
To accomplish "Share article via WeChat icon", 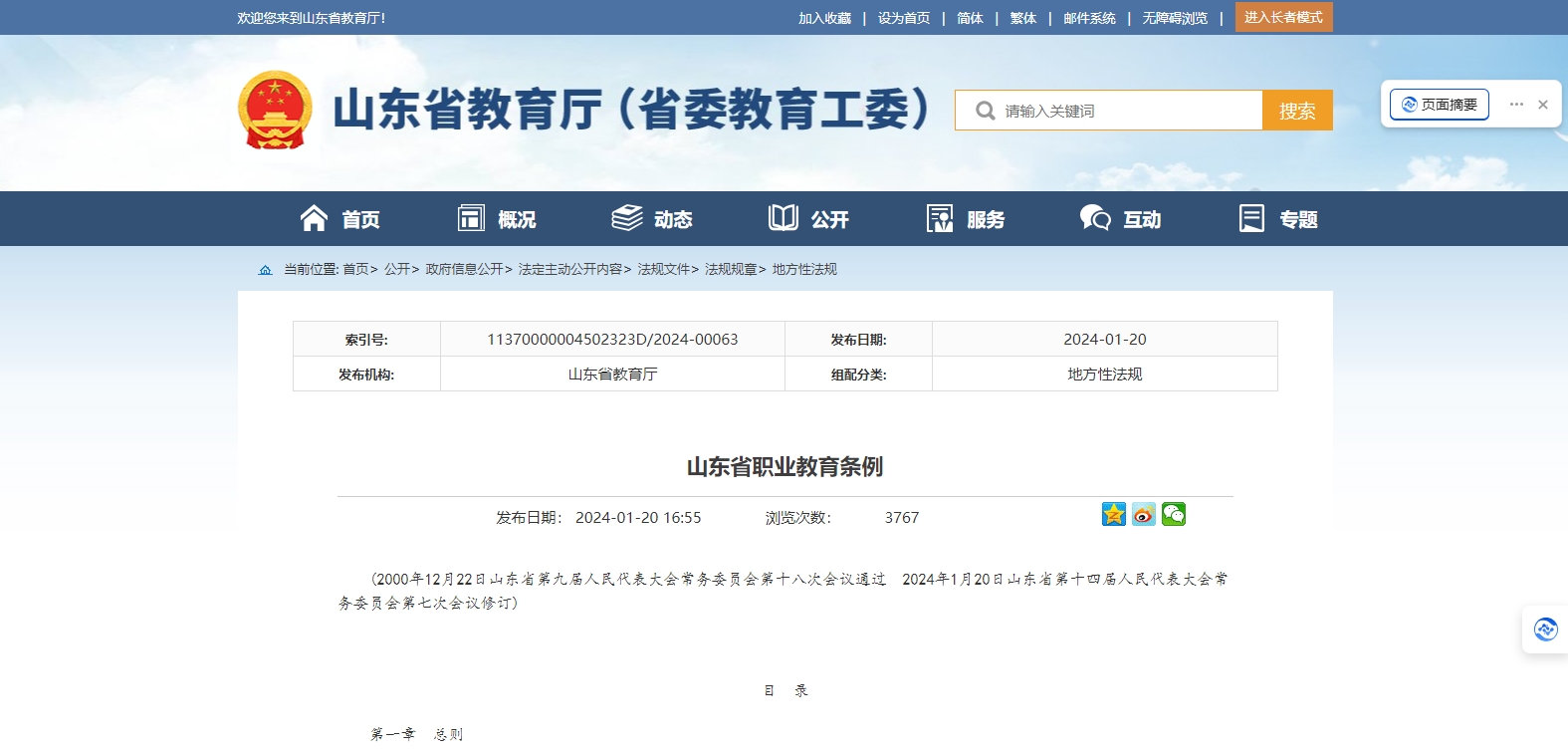I will coord(1174,514).
